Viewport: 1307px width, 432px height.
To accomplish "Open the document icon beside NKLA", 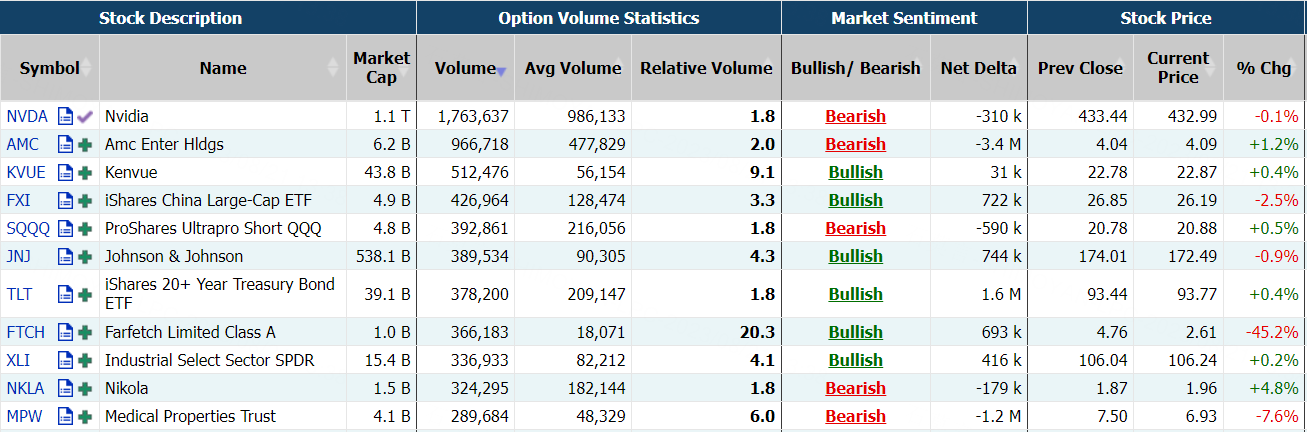I will point(66,388).
